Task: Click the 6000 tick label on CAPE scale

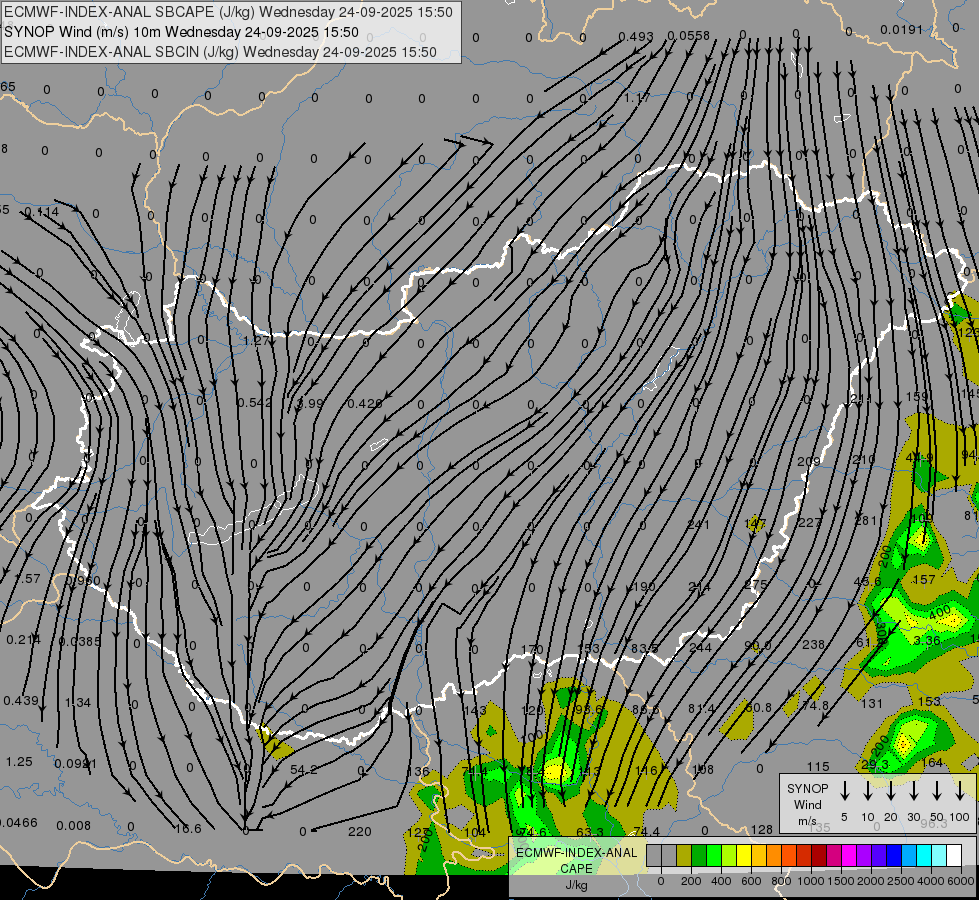Action: point(961,881)
